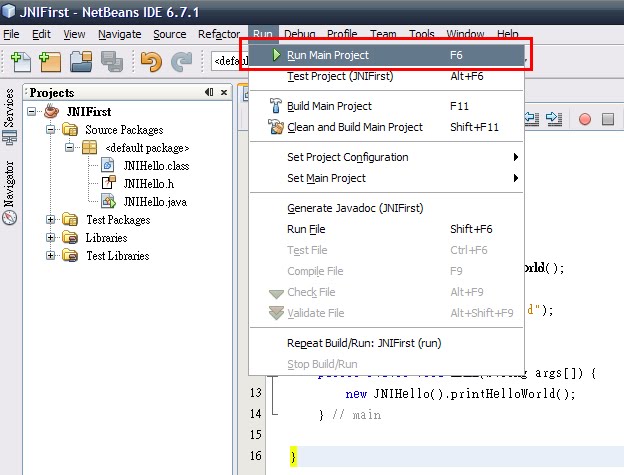Open the Navigate menu
Image resolution: width=624 pixels, height=475 pixels.
[x=120, y=34]
